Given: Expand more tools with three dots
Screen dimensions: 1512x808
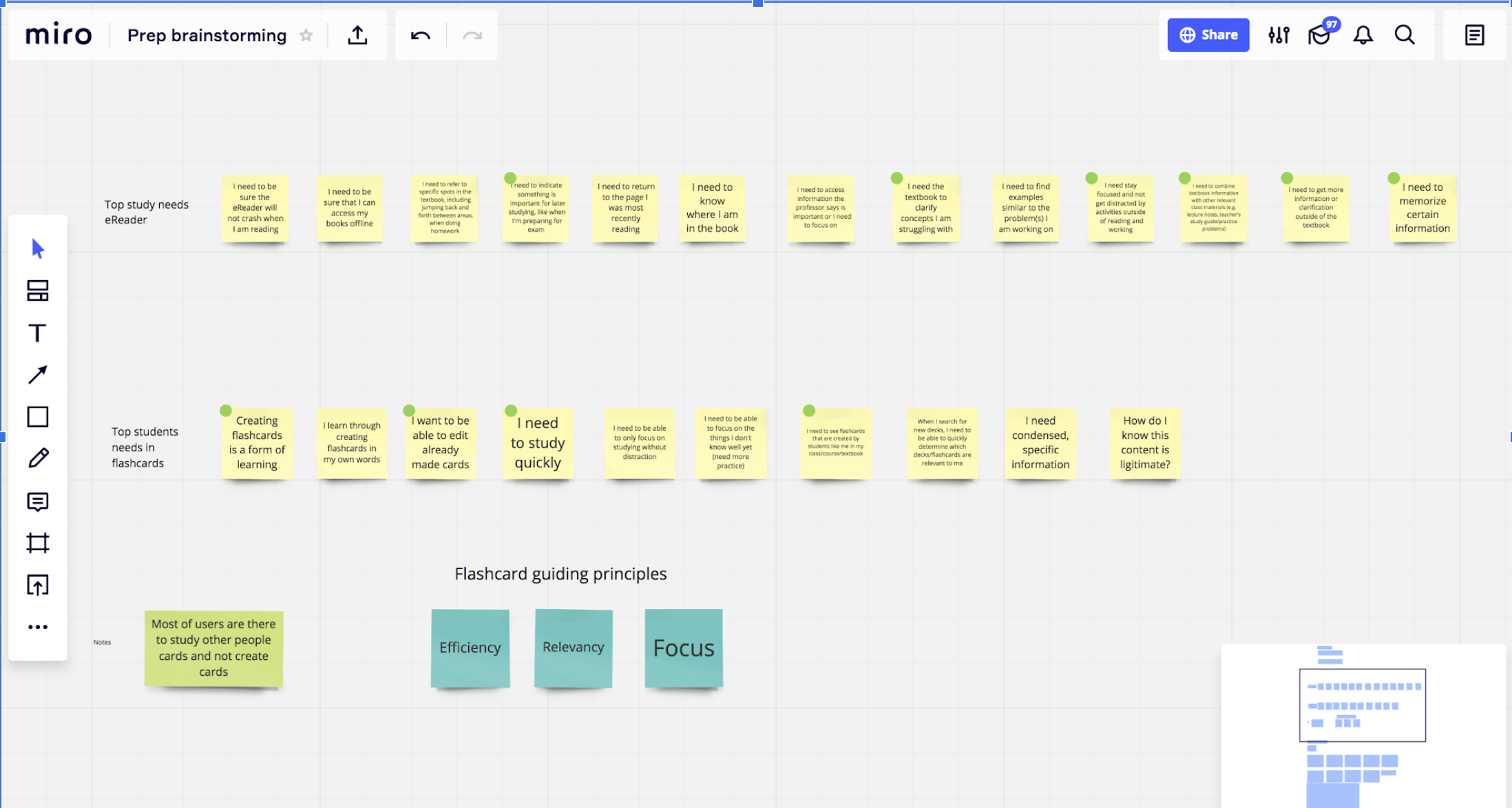Looking at the screenshot, I should 38,627.
